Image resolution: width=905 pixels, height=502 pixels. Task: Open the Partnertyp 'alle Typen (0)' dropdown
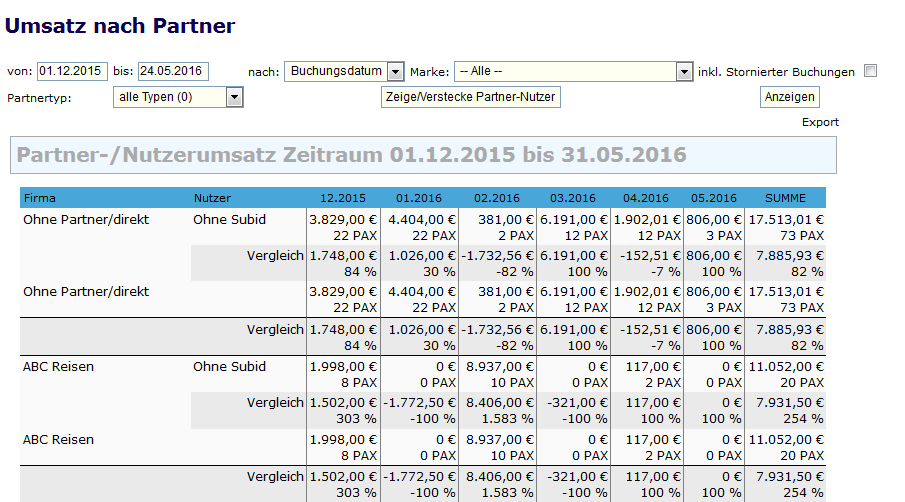tap(178, 97)
